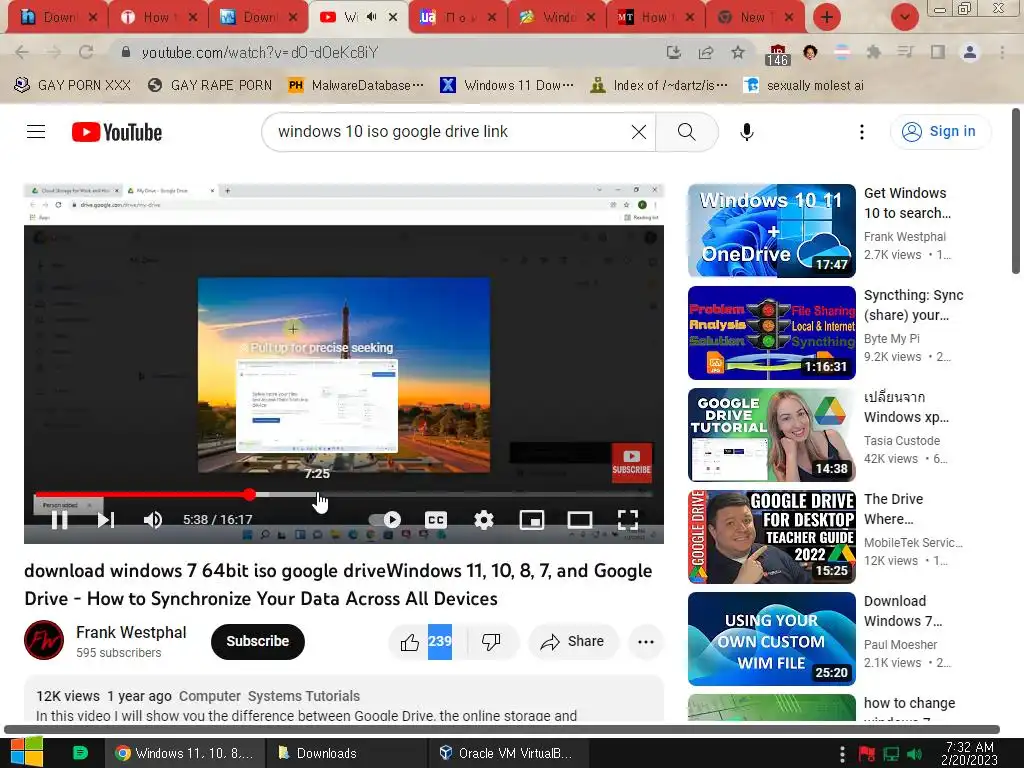The image size is (1024, 768).
Task: Open Windows 11 Dow bookmark
Action: [x=507, y=86]
